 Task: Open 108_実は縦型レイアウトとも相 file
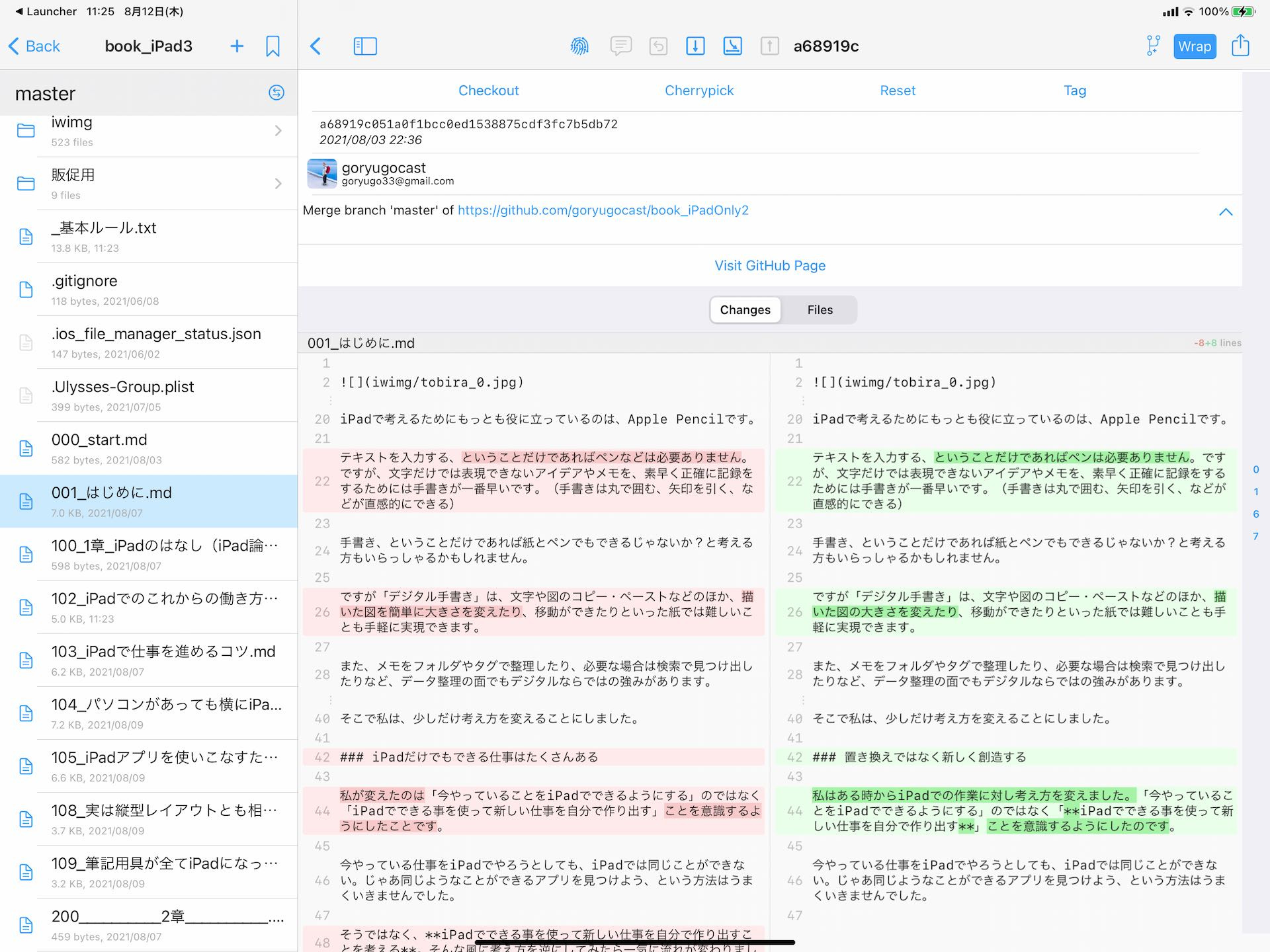click(149, 818)
